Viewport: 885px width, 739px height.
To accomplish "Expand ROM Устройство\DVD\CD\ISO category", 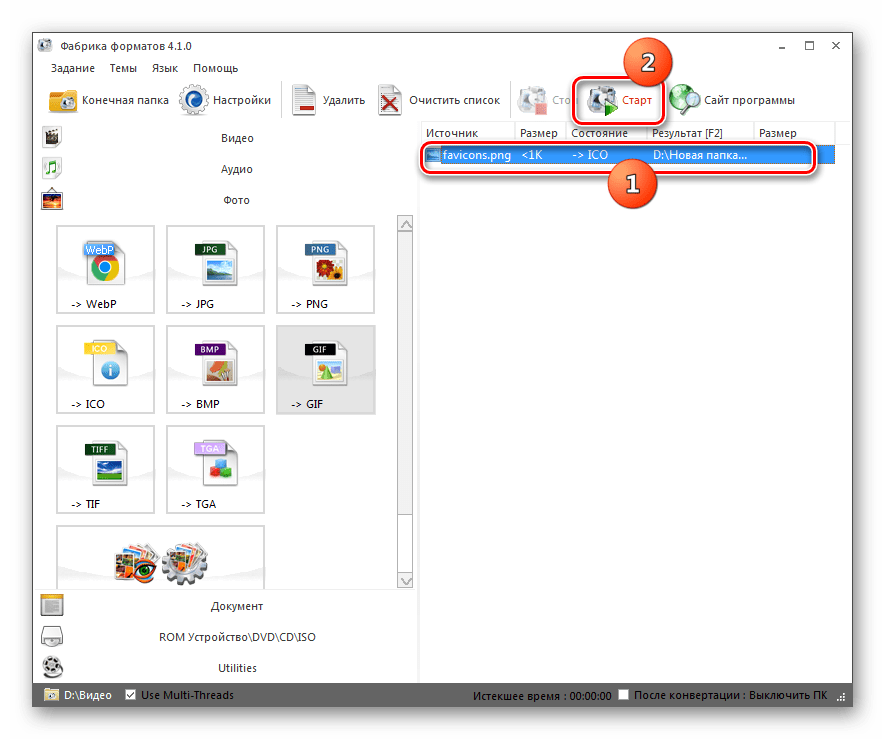I will (x=237, y=637).
